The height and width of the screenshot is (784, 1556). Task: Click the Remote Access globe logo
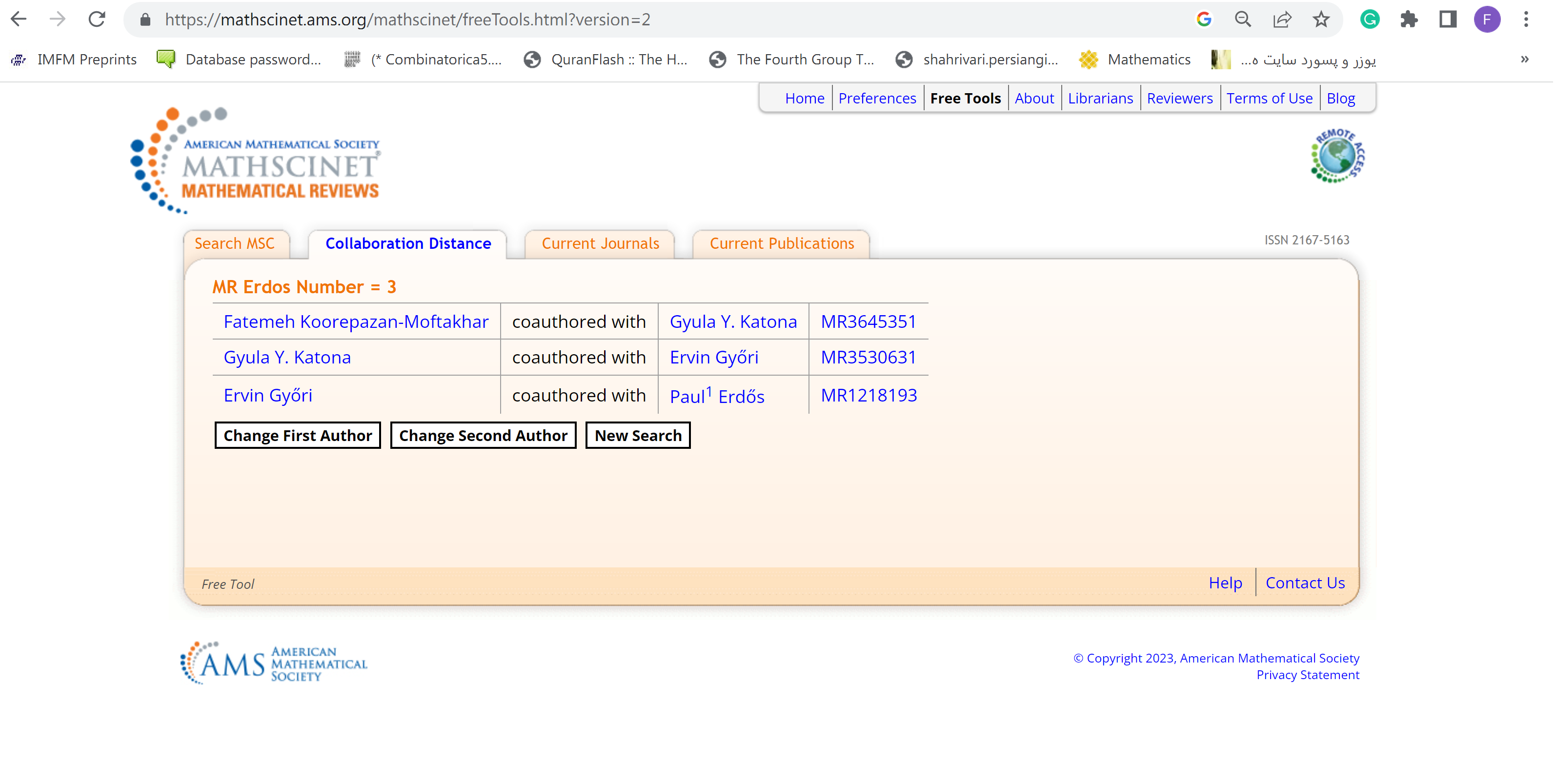click(x=1337, y=157)
